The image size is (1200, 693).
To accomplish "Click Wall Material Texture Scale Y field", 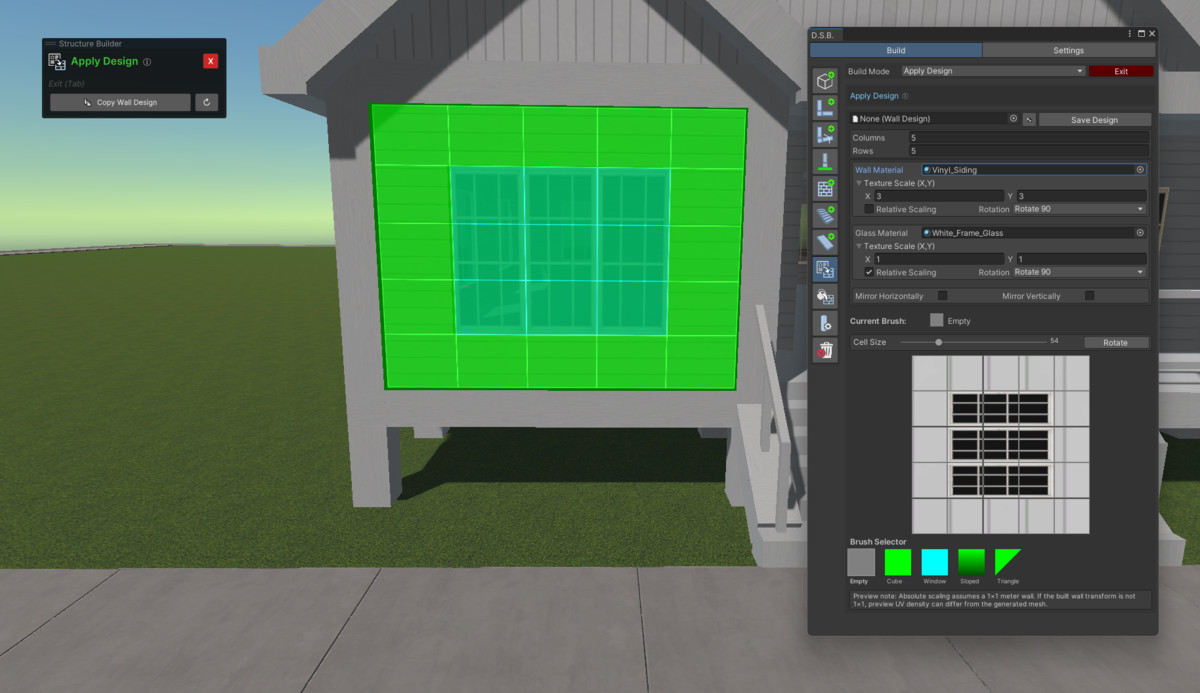I will (1081, 196).
